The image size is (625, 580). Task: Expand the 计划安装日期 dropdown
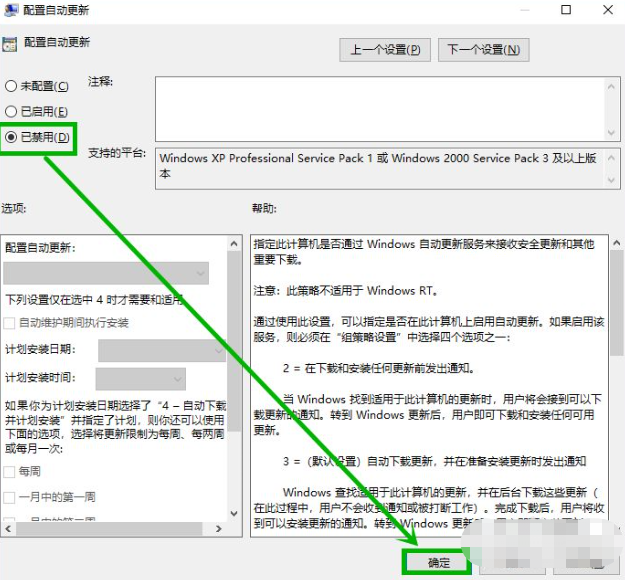pos(161,350)
